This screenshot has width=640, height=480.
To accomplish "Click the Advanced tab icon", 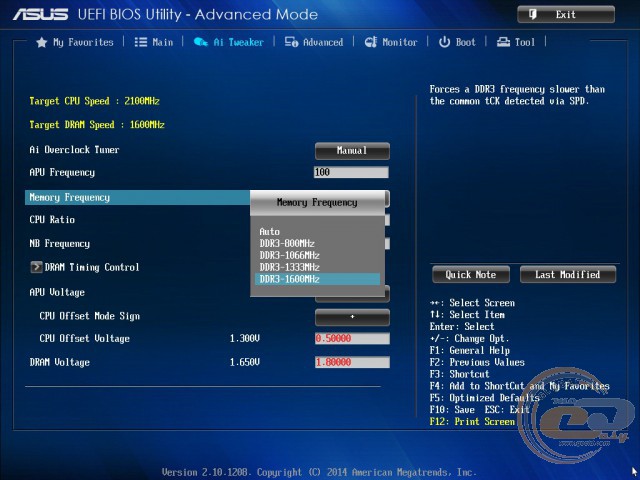I will [x=291, y=42].
